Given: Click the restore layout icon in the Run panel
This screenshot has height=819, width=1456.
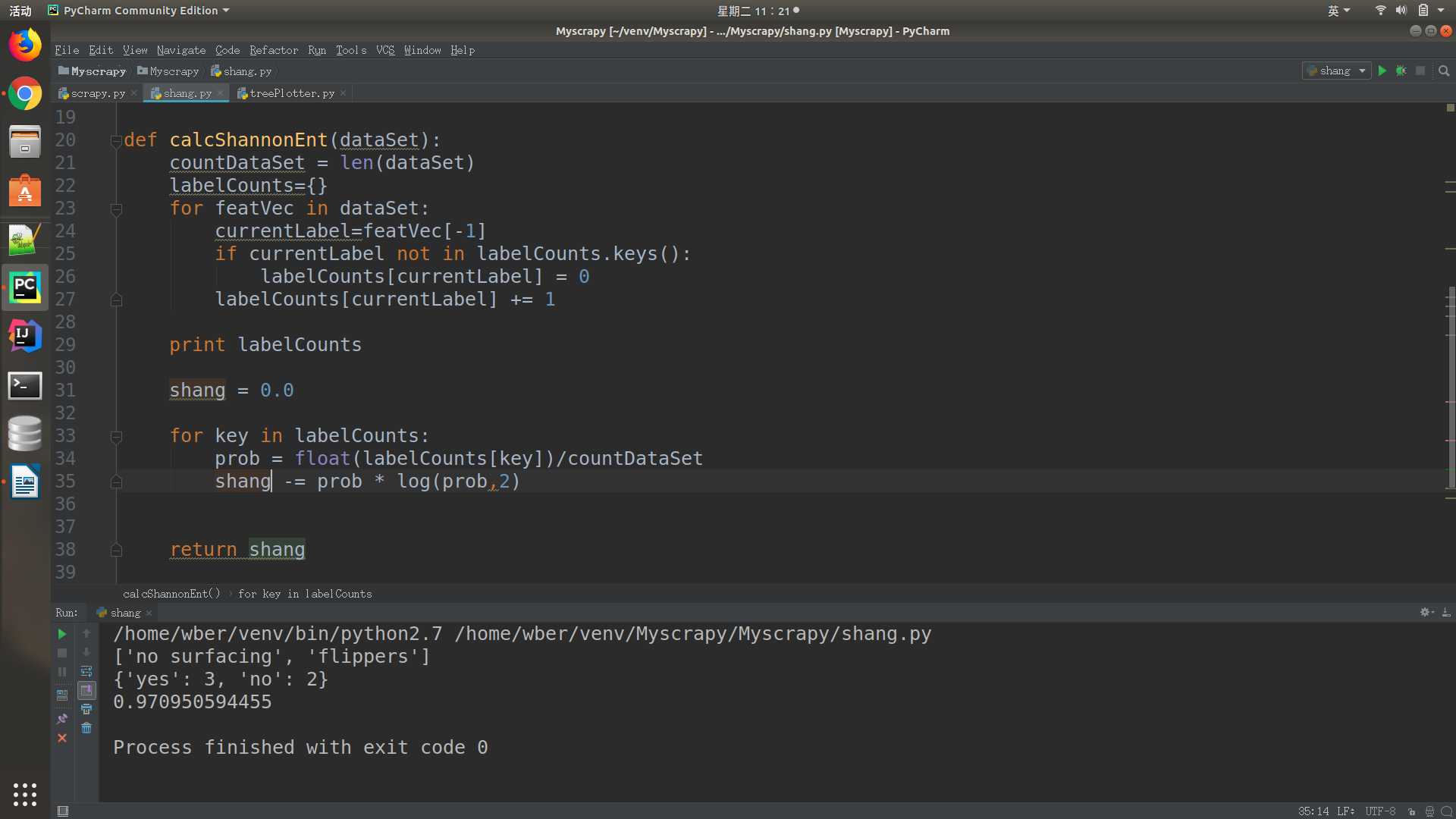Looking at the screenshot, I should click(62, 695).
